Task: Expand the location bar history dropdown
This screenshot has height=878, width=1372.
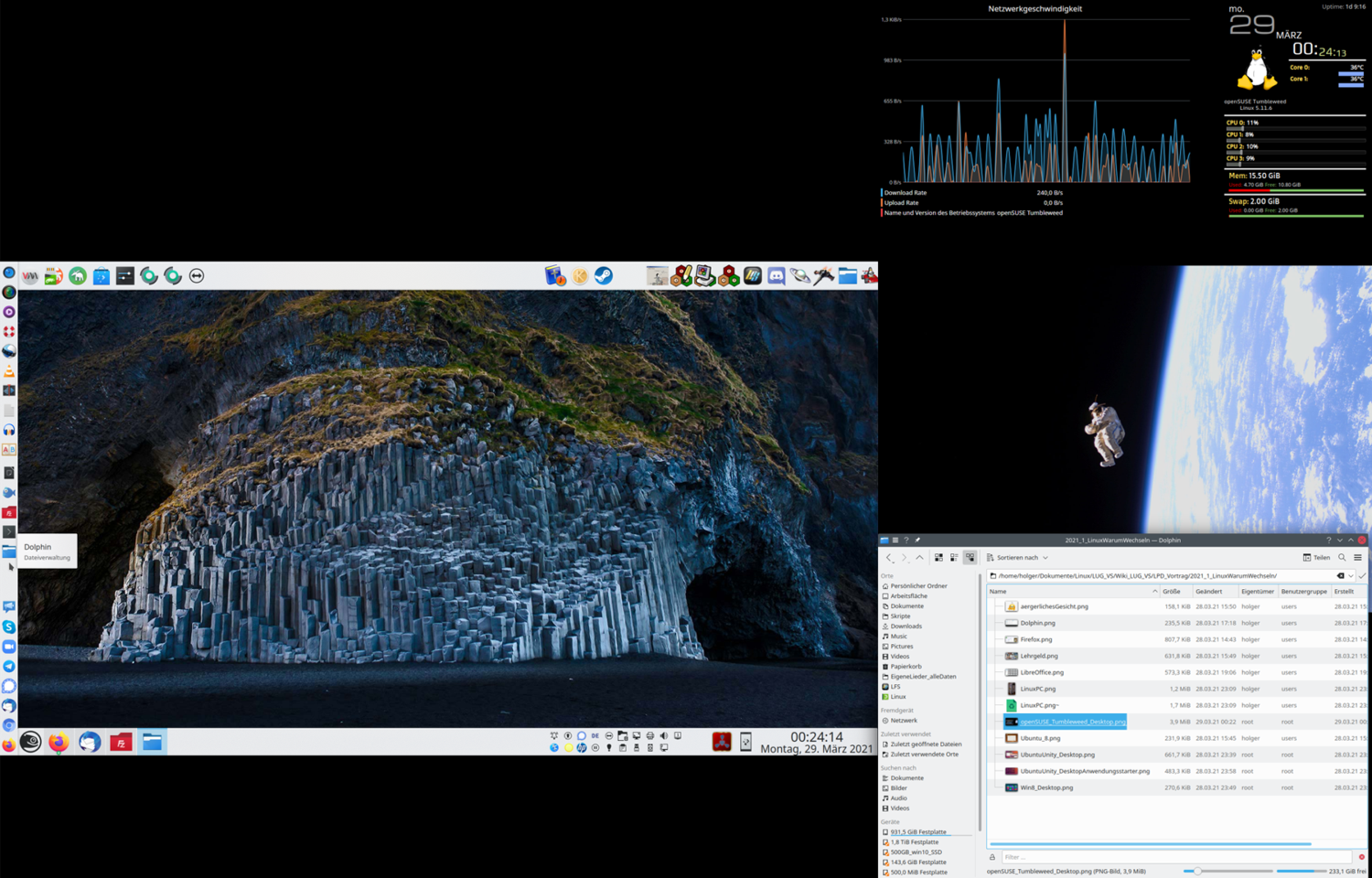Action: coord(1351,576)
